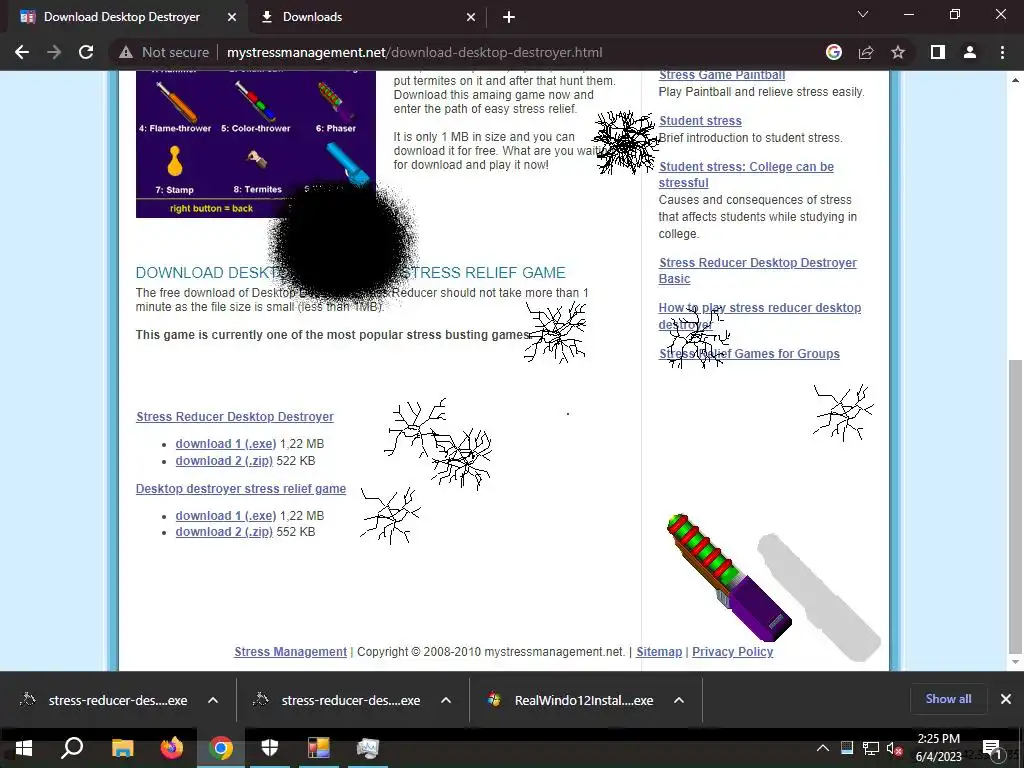Click the Chrome taskbar icon
The width and height of the screenshot is (1024, 768).
[x=221, y=748]
